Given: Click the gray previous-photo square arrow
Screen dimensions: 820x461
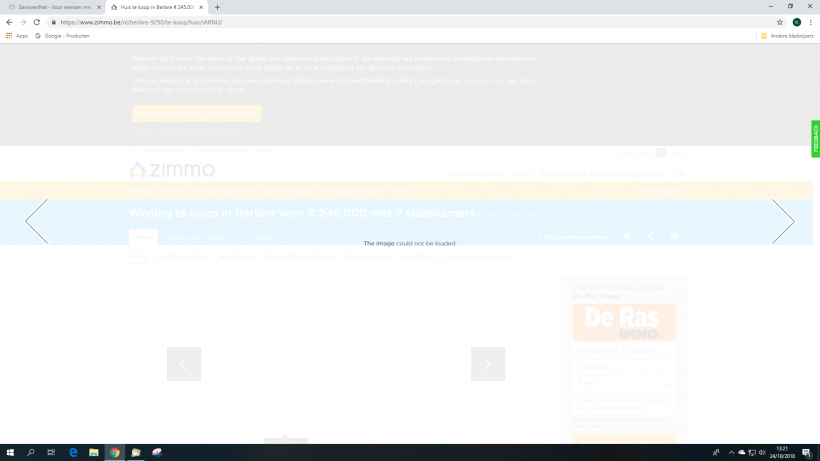Looking at the screenshot, I should [184, 364].
